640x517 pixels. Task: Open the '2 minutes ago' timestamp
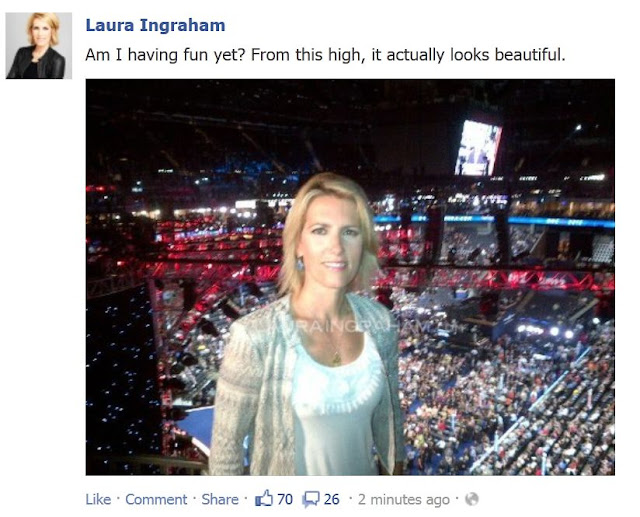(x=404, y=499)
